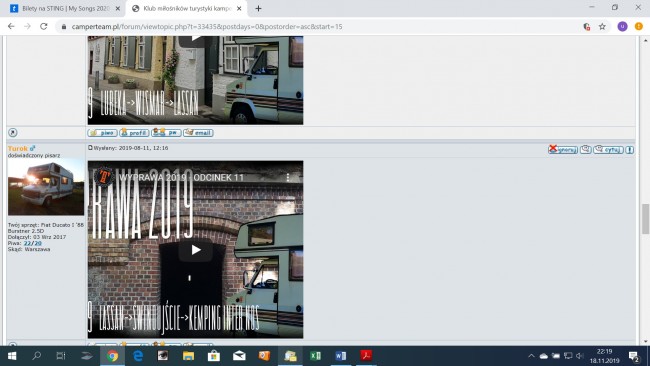Show hidden system tray icons
The width and height of the screenshot is (650, 366).
(531, 356)
